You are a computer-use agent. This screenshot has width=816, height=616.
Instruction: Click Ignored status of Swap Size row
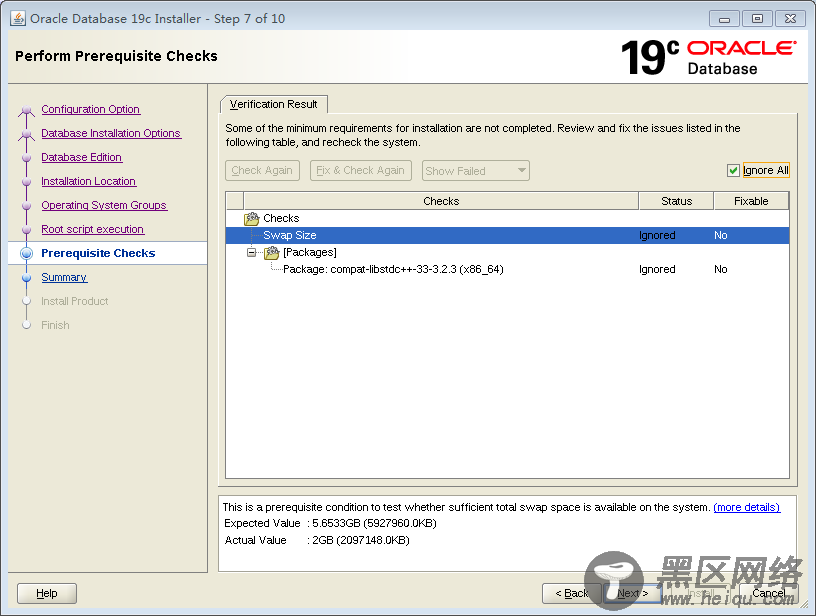[657, 235]
